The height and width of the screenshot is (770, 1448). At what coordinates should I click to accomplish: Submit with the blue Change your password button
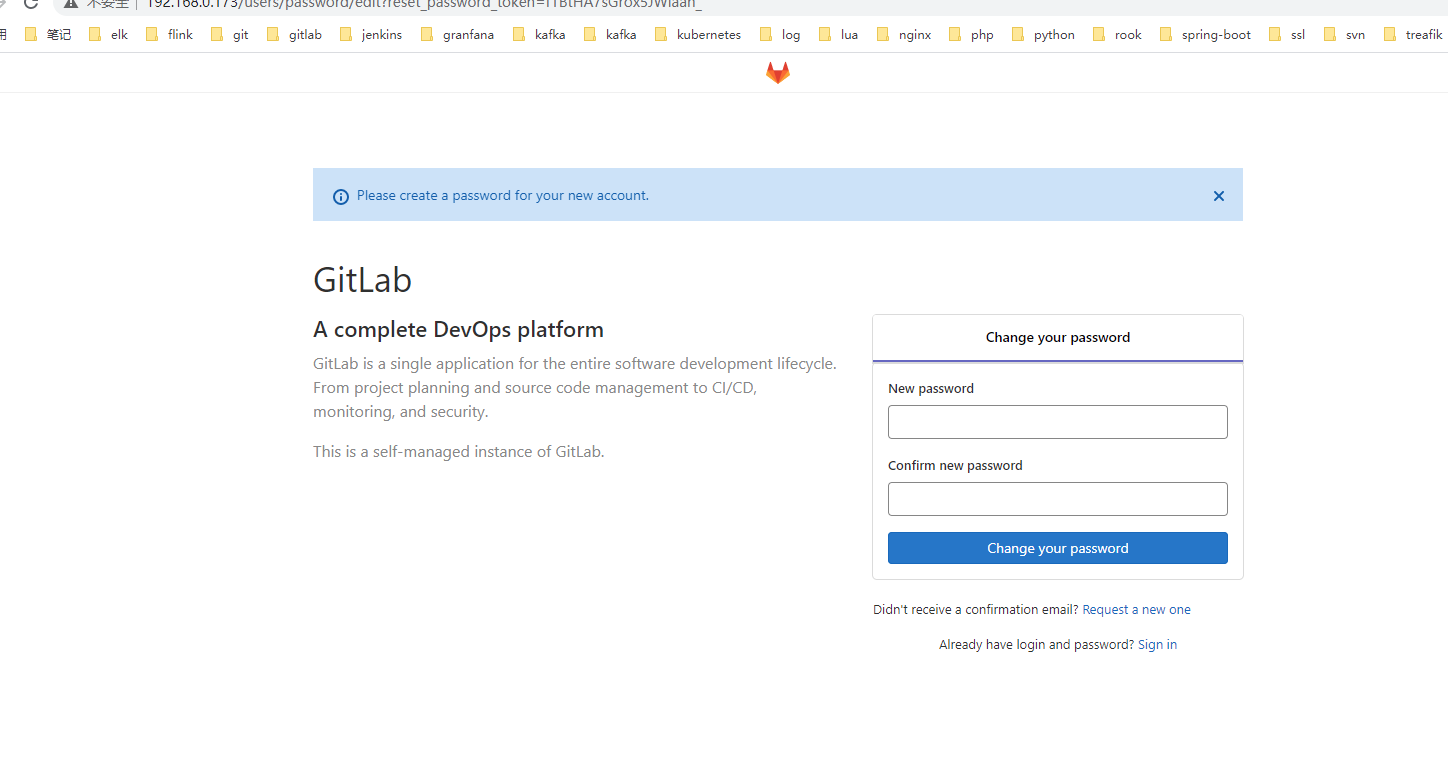click(x=1058, y=548)
